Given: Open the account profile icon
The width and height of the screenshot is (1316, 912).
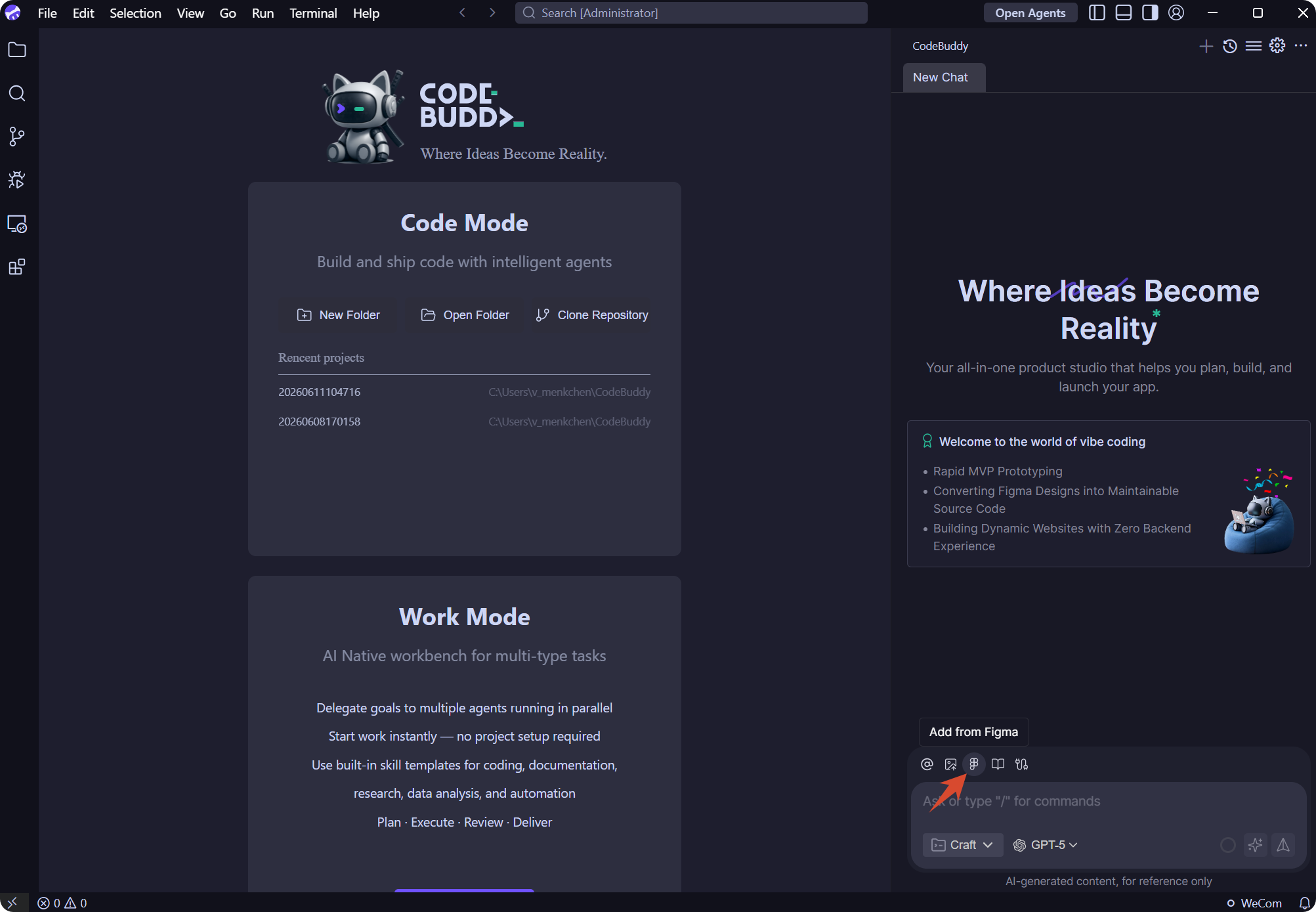Looking at the screenshot, I should click(1176, 13).
